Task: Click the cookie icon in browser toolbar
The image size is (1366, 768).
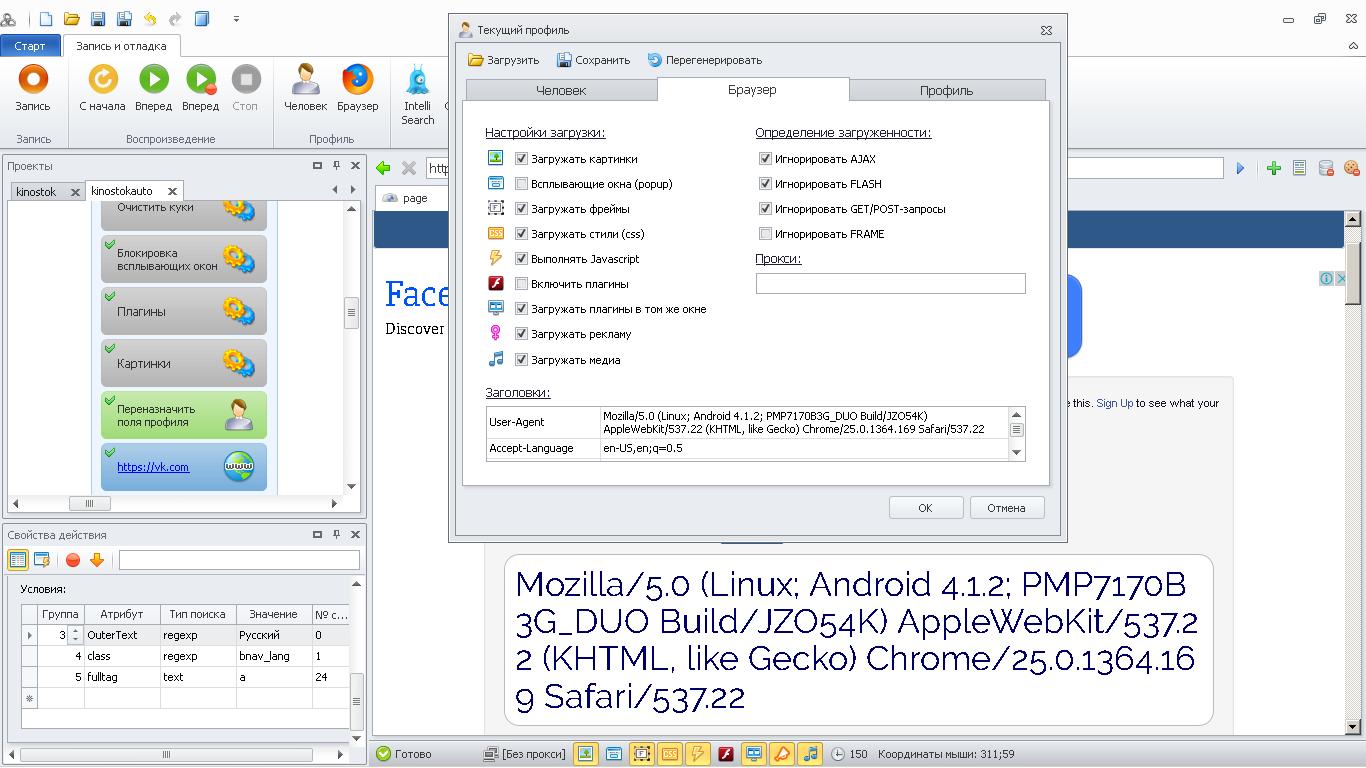Action: pos(1351,168)
